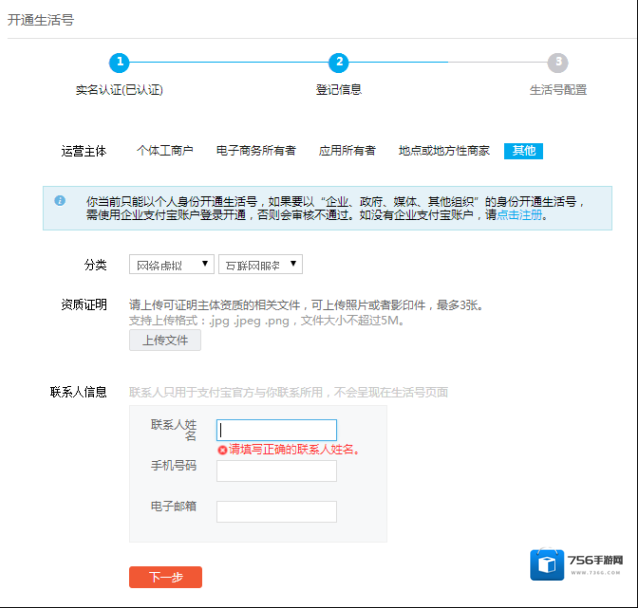This screenshot has width=638, height=608.
Task: Select 个体工商户 as operating entity
Action: pyautogui.click(x=165, y=151)
